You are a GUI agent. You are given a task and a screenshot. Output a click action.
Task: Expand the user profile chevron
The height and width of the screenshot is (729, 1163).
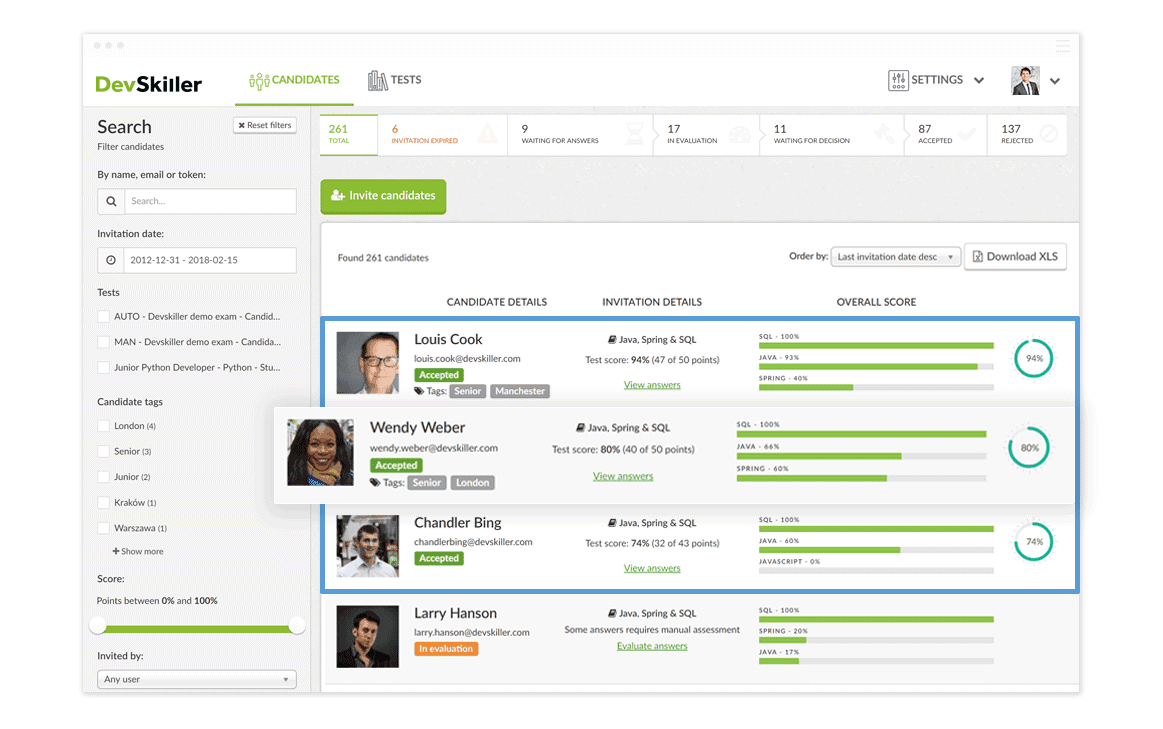coord(1055,81)
